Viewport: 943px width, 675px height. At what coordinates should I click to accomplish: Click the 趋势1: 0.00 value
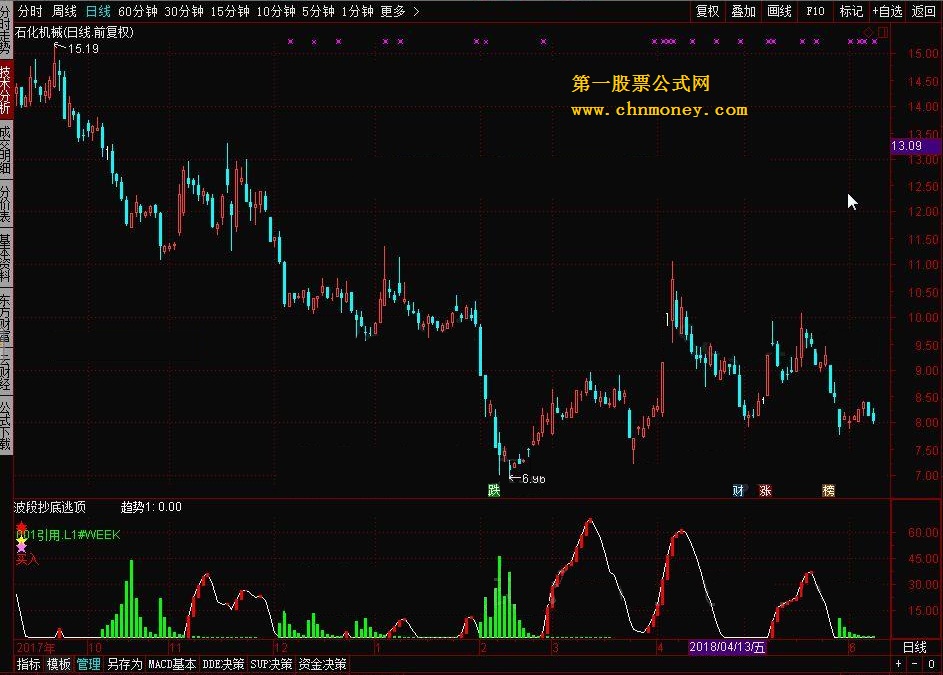(151, 507)
